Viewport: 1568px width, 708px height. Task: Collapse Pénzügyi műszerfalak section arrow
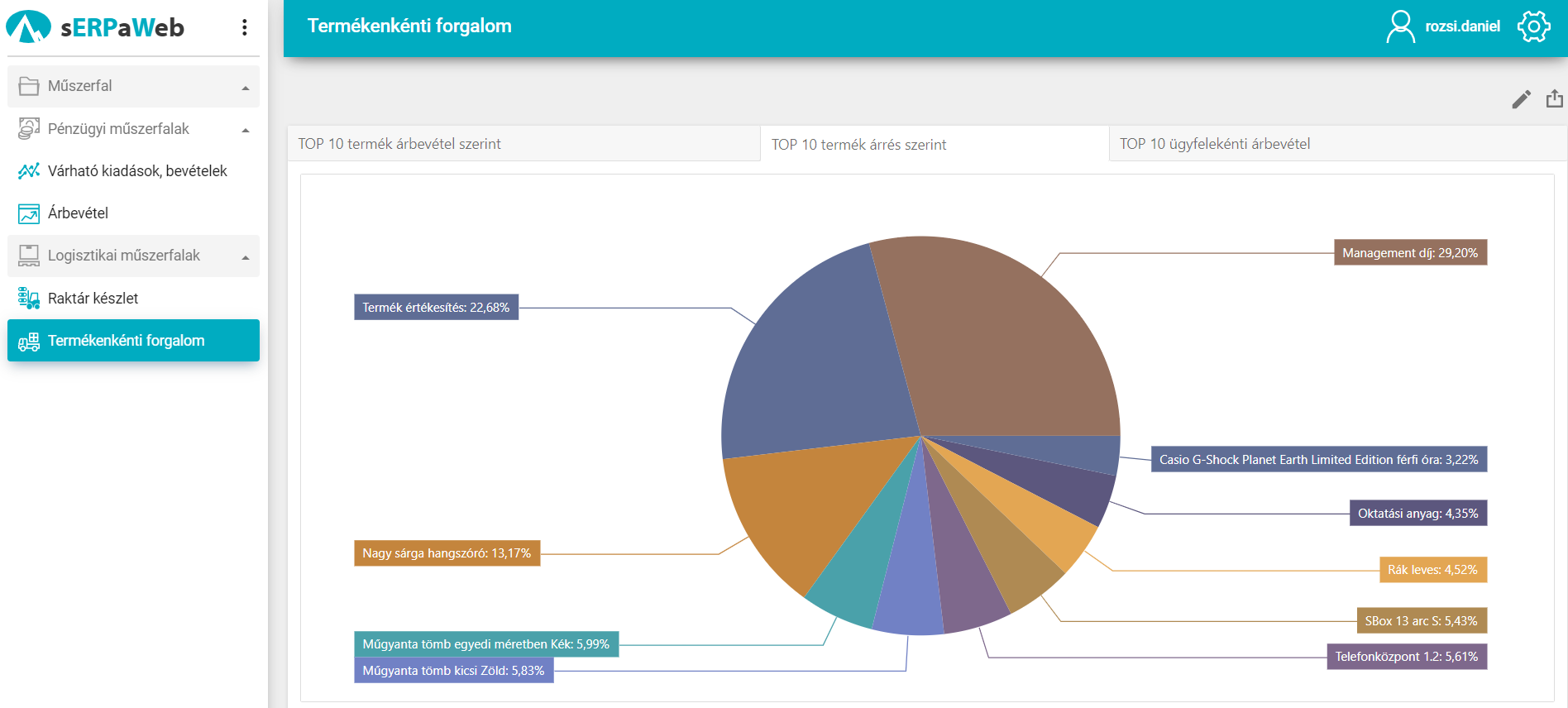[246, 130]
